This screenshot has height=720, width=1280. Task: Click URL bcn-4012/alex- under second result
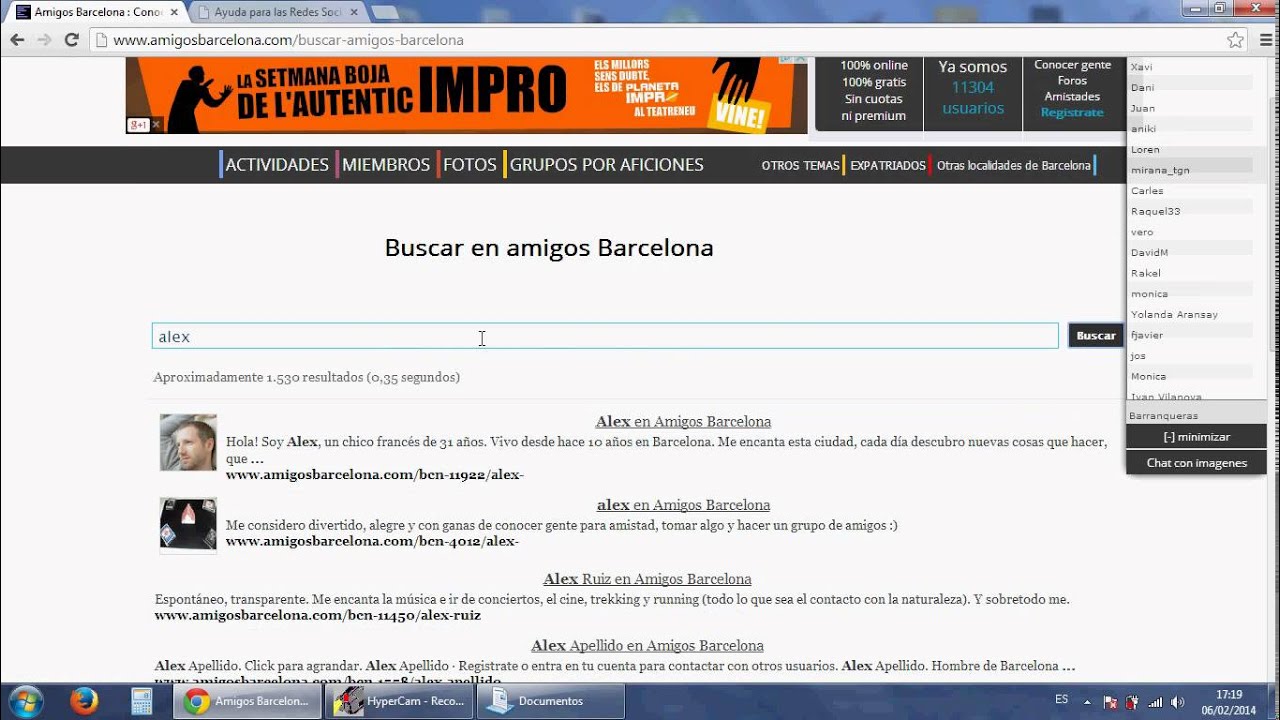click(x=372, y=542)
